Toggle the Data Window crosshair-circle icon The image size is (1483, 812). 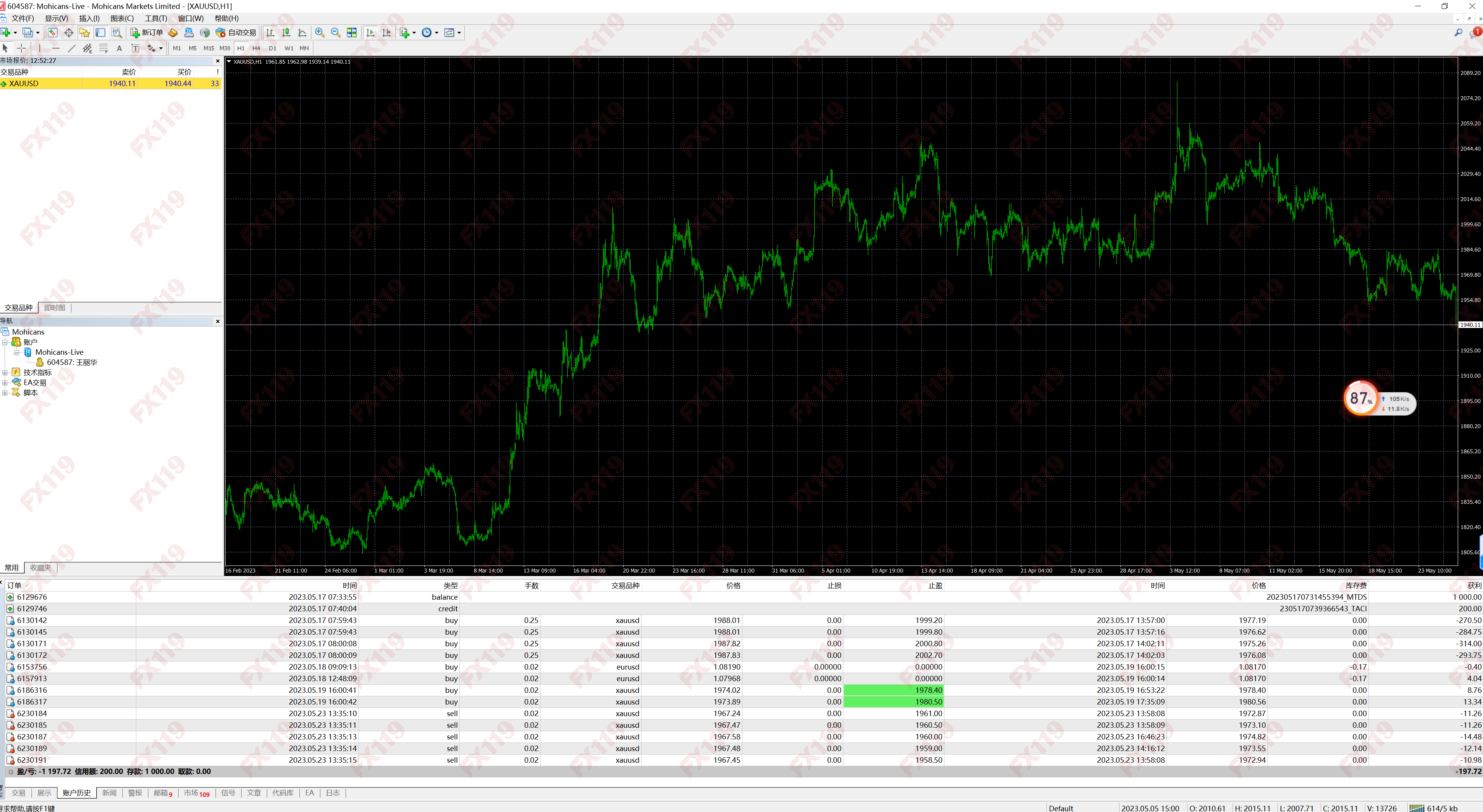[x=68, y=33]
